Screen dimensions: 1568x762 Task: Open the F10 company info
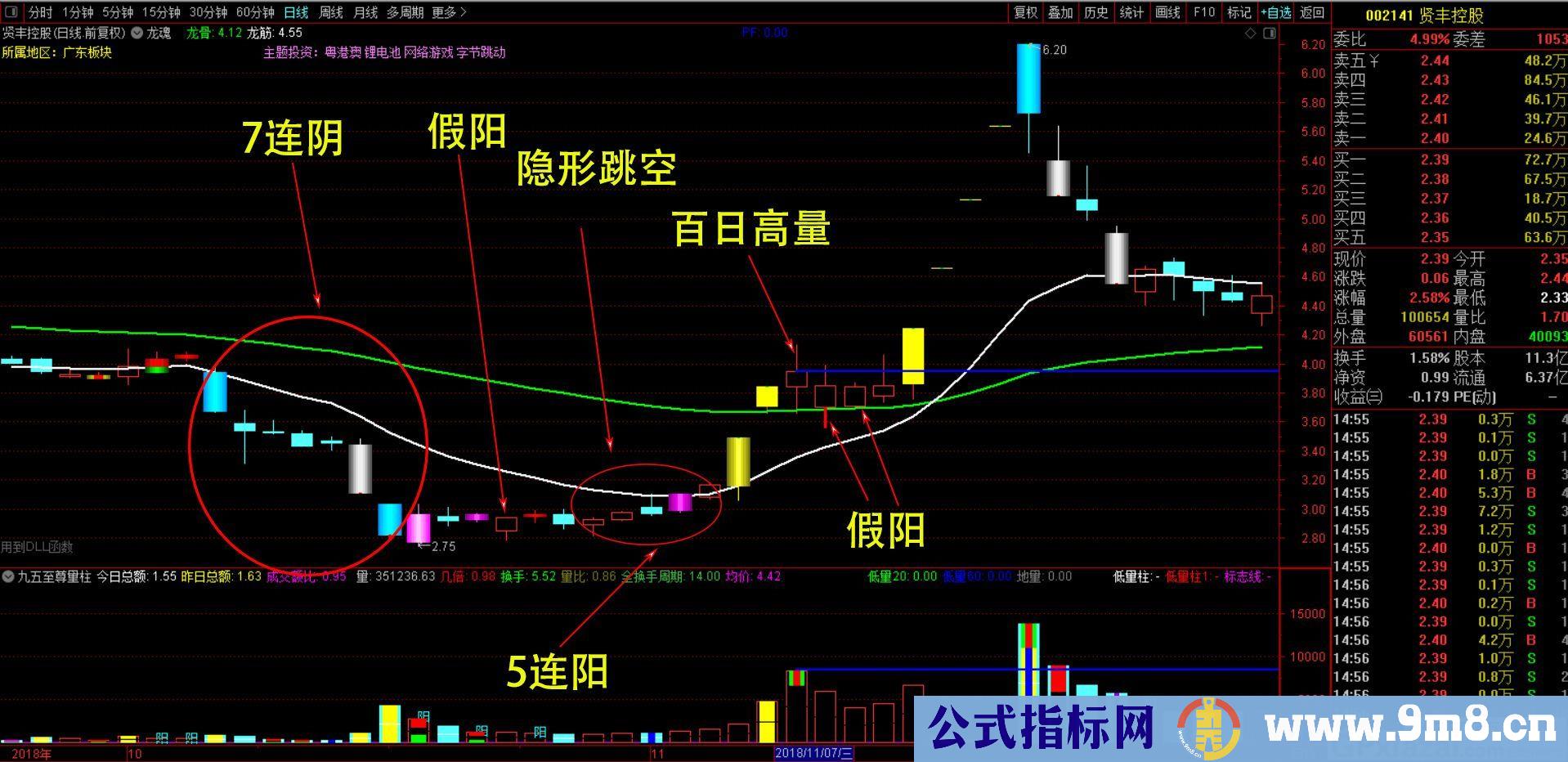(x=1204, y=12)
